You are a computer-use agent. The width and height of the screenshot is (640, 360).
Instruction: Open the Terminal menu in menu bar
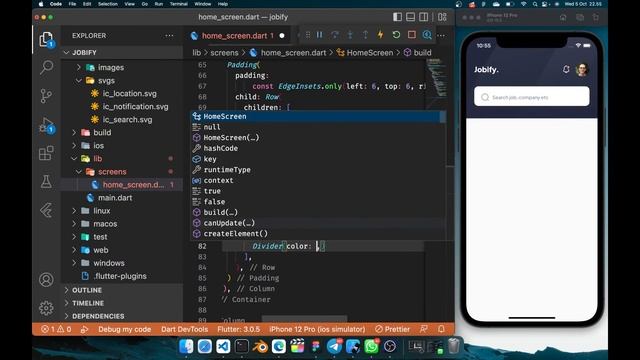coord(178,4)
